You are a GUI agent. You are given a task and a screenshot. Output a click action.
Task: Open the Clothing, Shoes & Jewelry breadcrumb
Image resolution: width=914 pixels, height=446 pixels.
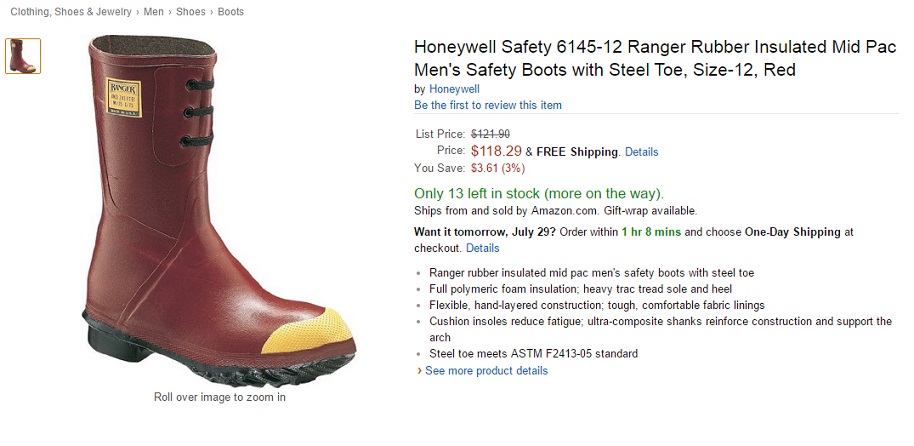pos(70,12)
